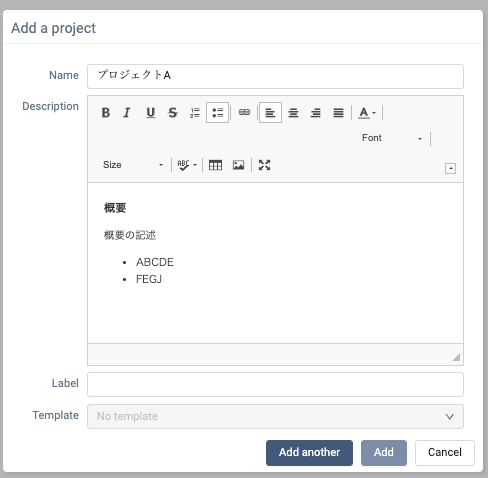Center align the text
The height and width of the screenshot is (478, 488).
pos(293,113)
